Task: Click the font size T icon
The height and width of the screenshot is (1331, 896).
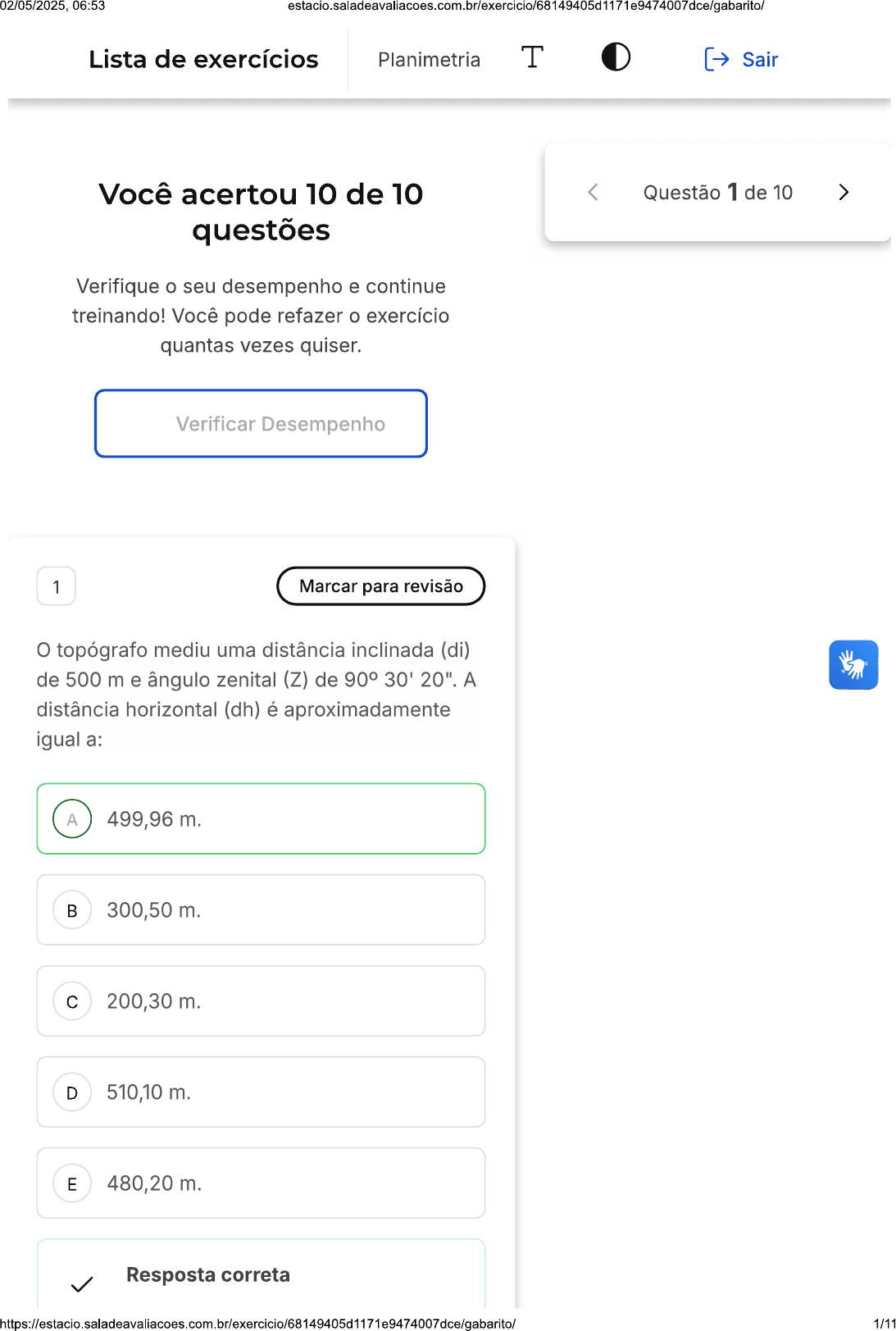Action: [532, 57]
